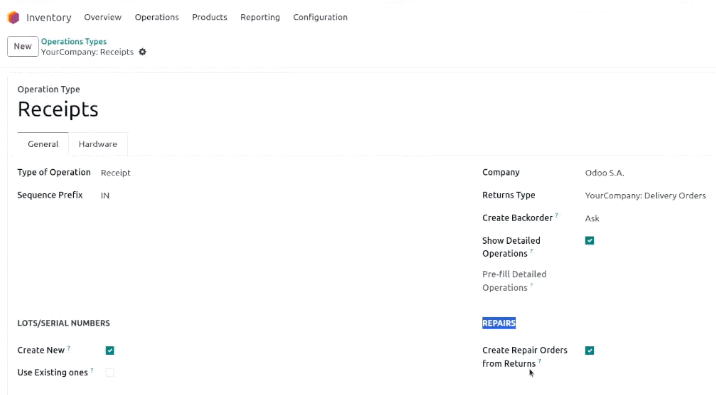Uncheck Show Detailed Operations checkbox

pyautogui.click(x=590, y=241)
